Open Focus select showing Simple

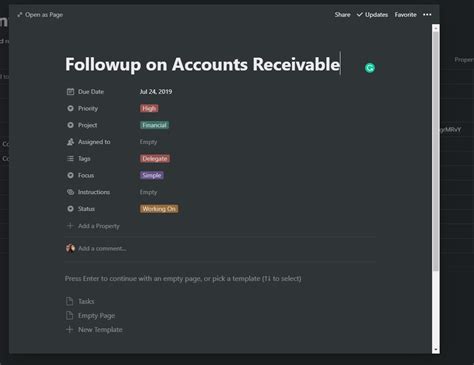click(152, 175)
